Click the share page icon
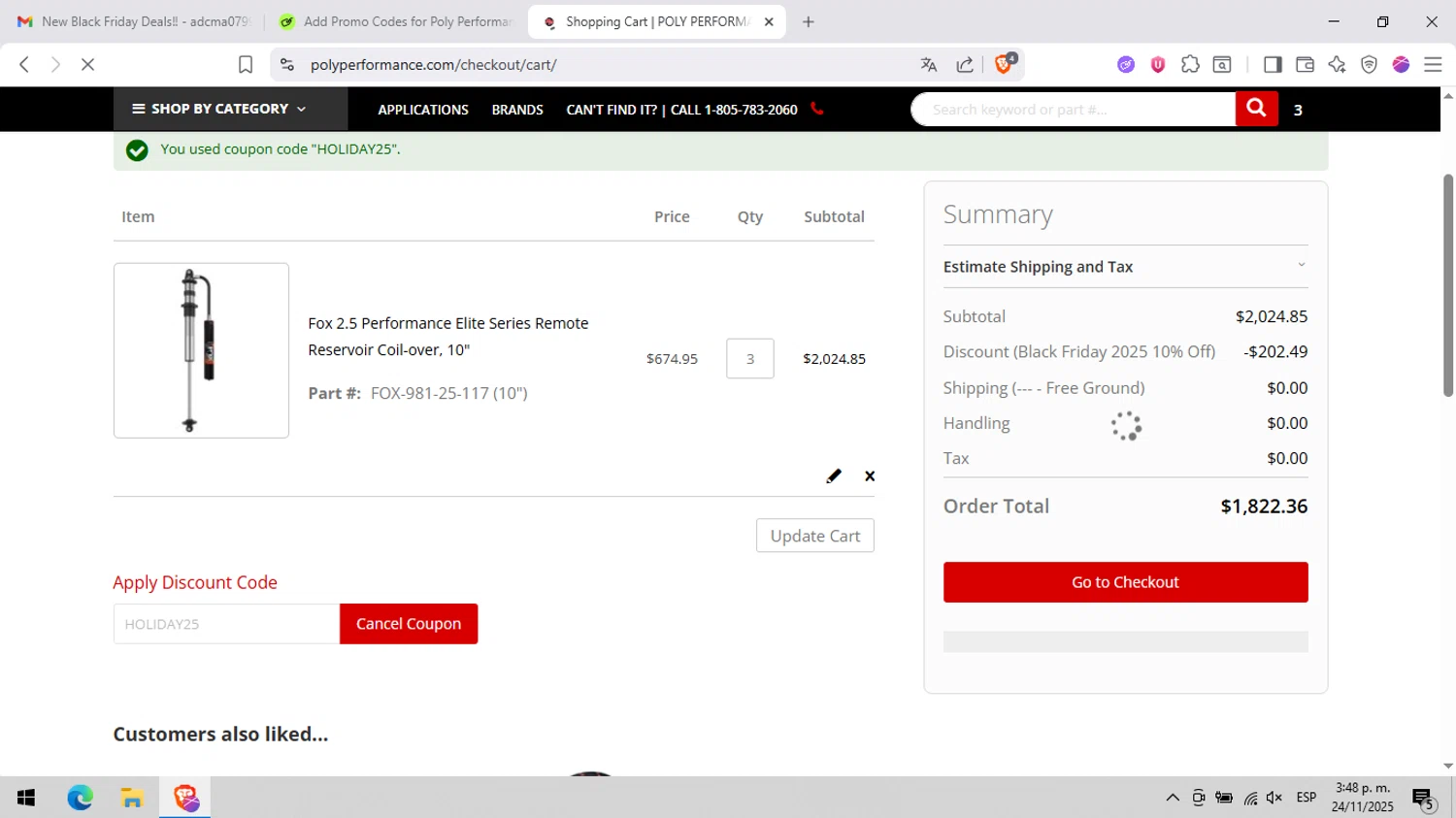This screenshot has width=1456, height=818. 965,64
